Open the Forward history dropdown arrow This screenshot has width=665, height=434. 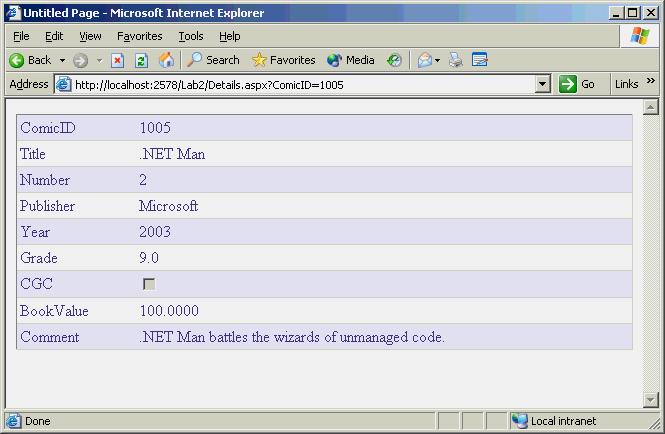99,61
